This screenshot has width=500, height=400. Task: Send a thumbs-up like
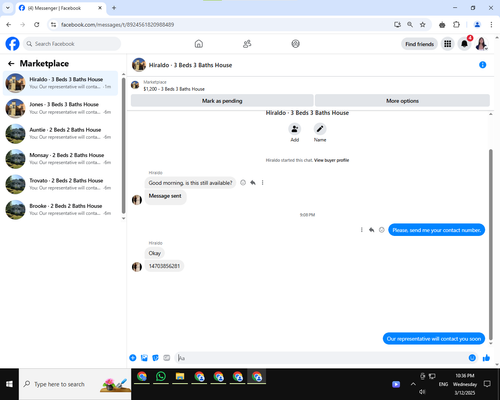click(486, 358)
